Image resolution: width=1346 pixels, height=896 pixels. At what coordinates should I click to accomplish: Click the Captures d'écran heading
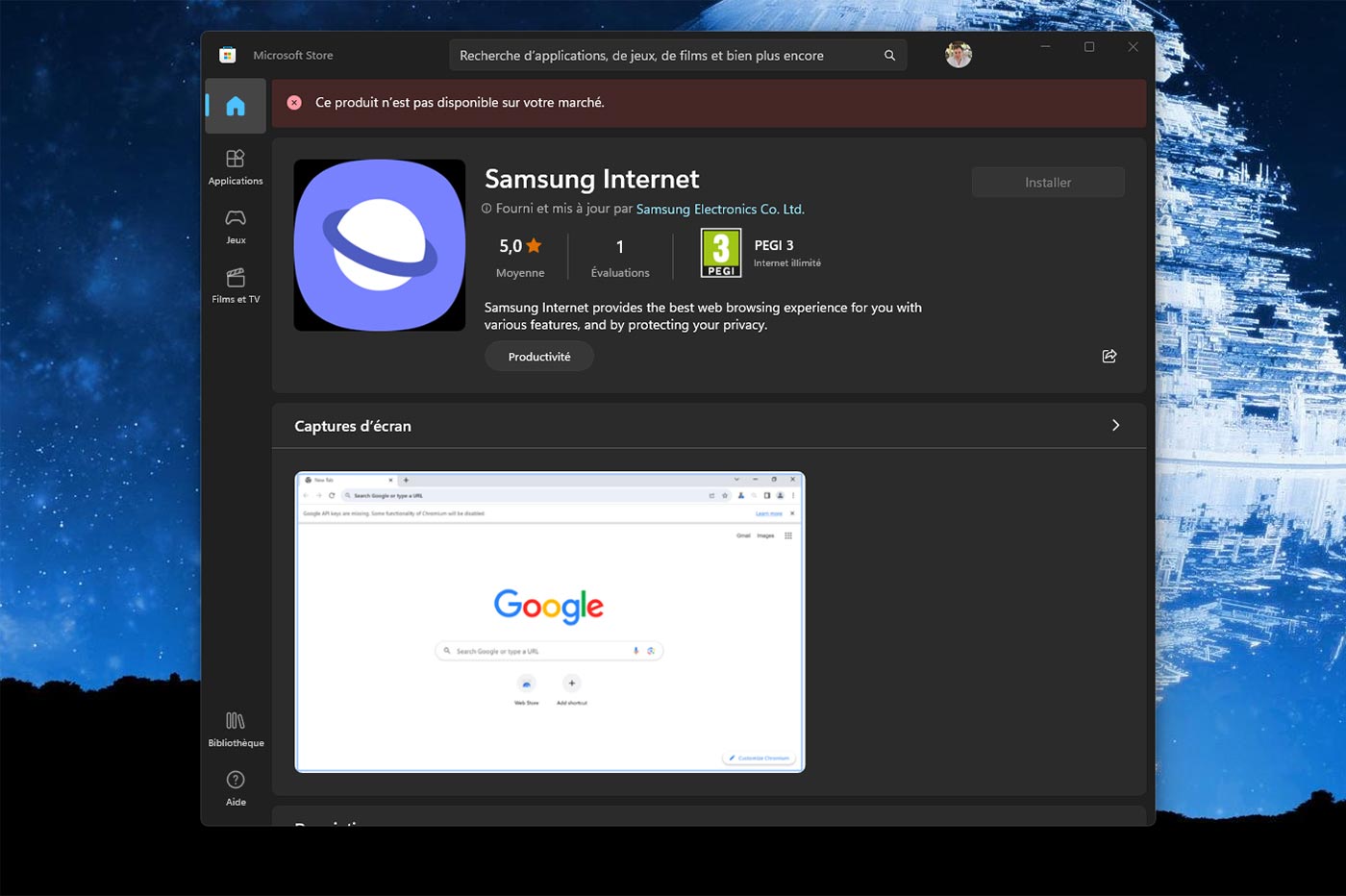(353, 426)
